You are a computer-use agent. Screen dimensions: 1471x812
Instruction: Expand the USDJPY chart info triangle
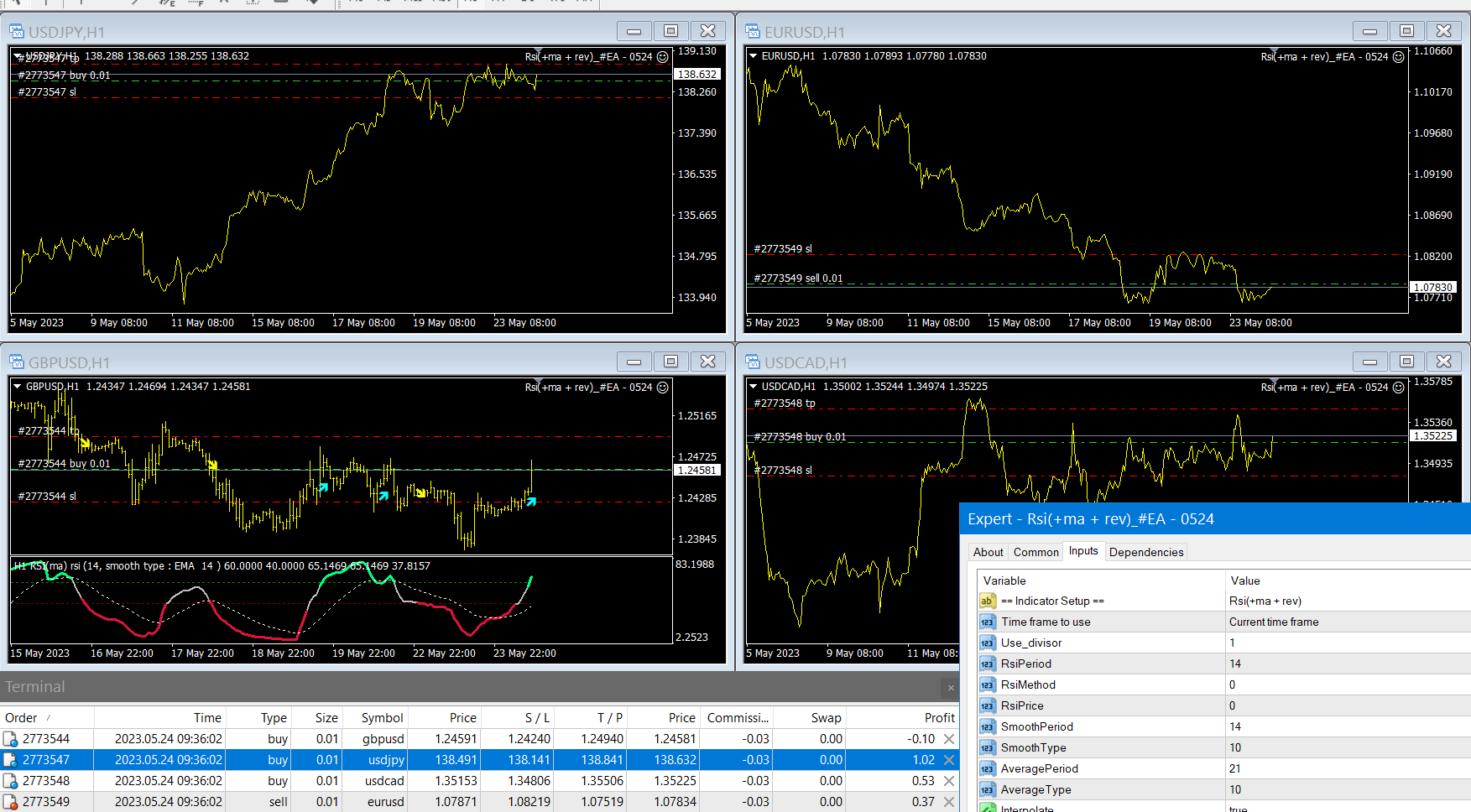click(x=18, y=56)
